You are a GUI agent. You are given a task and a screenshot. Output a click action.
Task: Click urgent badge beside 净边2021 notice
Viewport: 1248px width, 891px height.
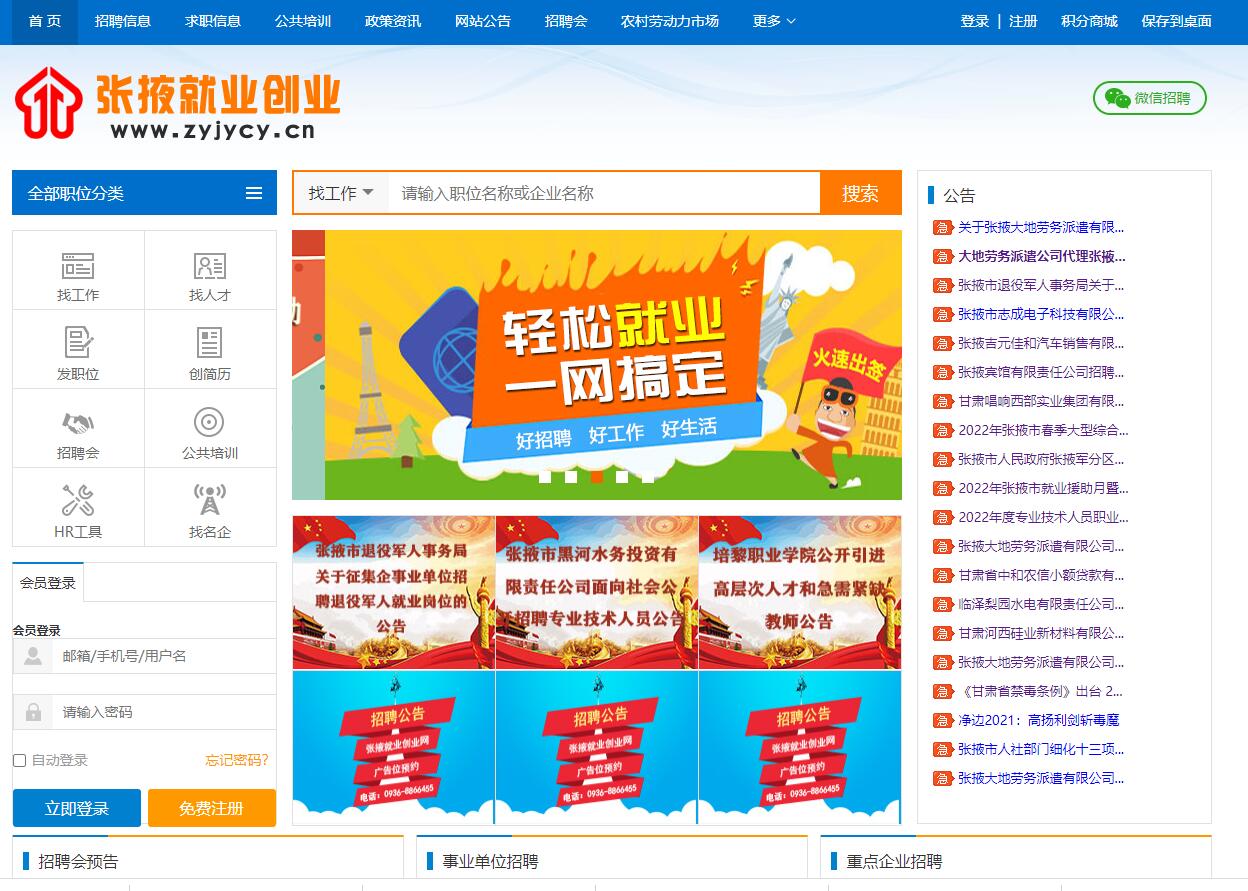click(x=942, y=720)
